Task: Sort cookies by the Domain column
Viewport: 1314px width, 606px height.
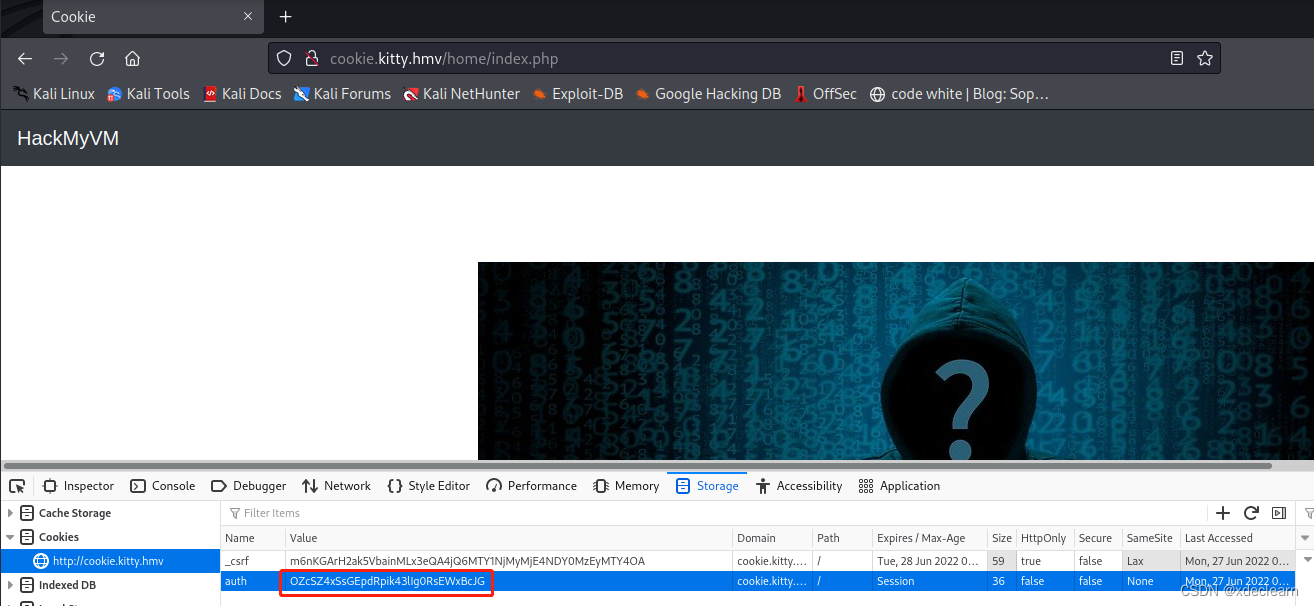Action: (771, 538)
